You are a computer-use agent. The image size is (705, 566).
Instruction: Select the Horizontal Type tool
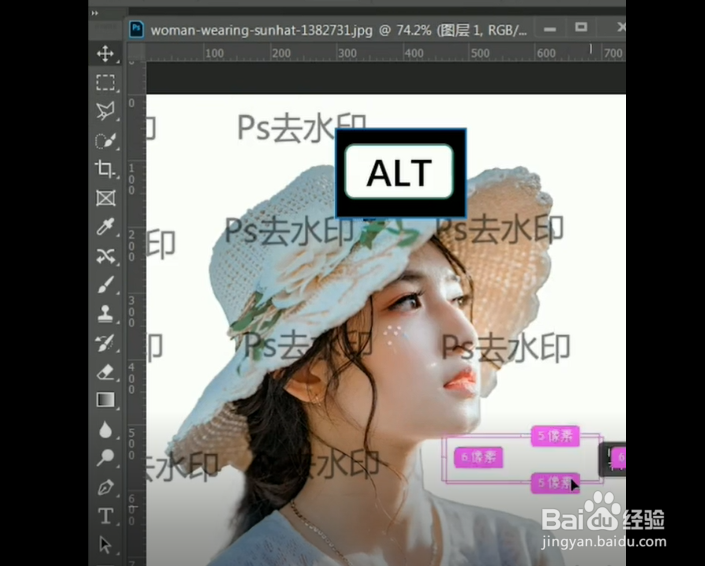[x=105, y=516]
